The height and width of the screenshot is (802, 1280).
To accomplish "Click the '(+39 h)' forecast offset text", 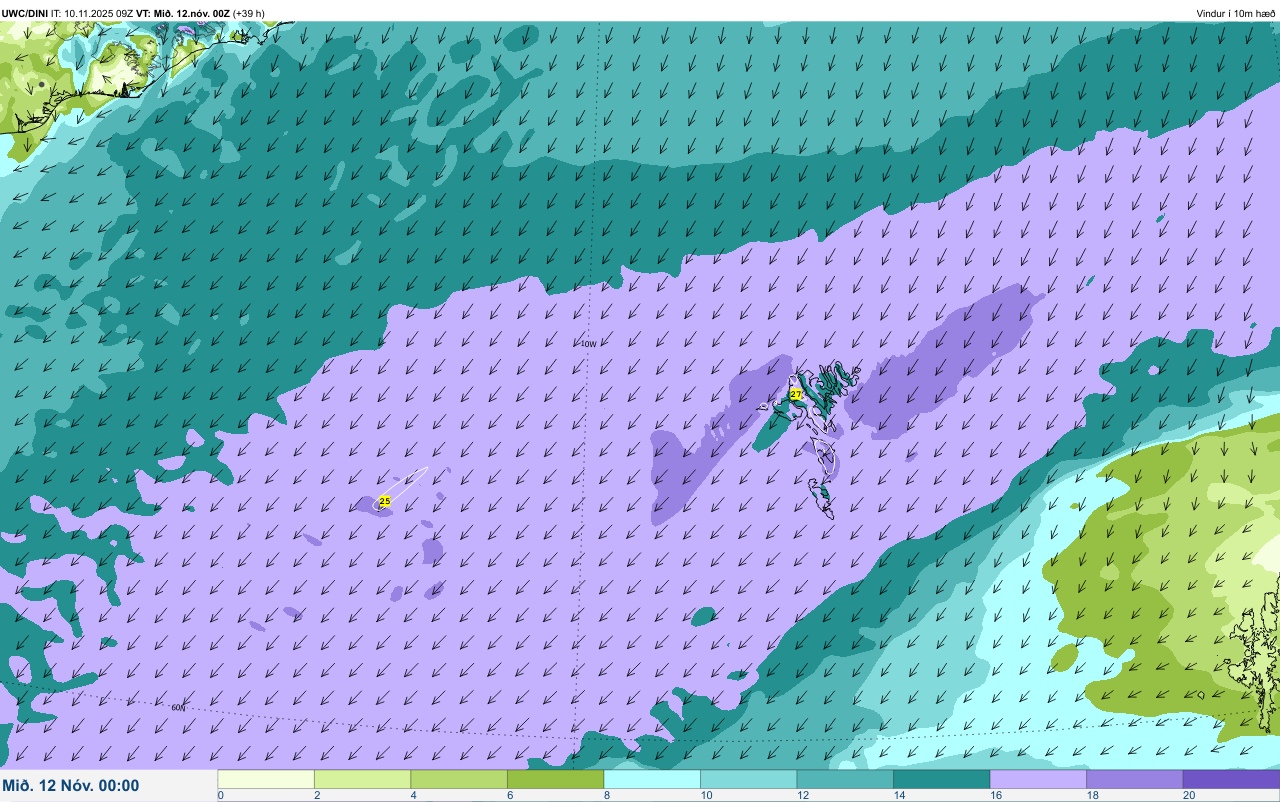I will [249, 13].
